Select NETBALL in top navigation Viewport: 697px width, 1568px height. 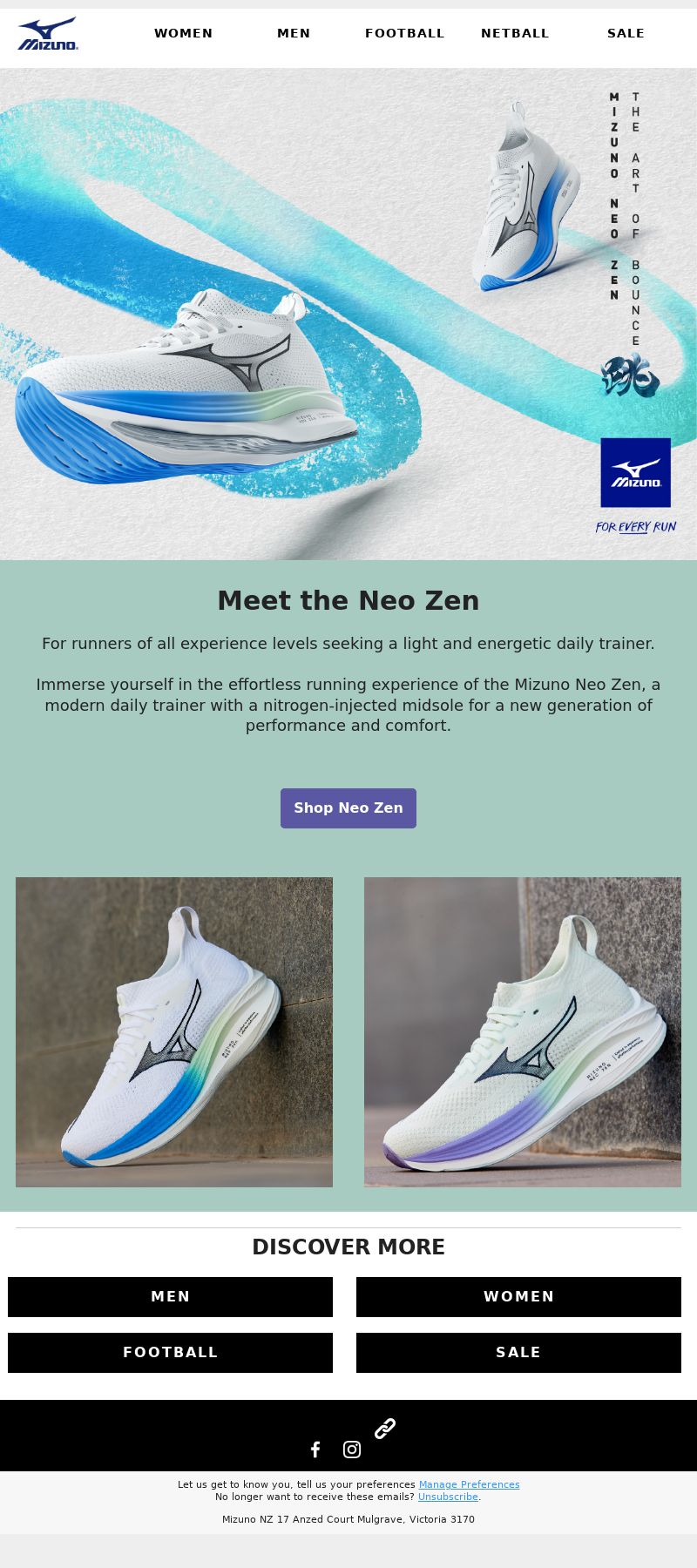tap(515, 33)
